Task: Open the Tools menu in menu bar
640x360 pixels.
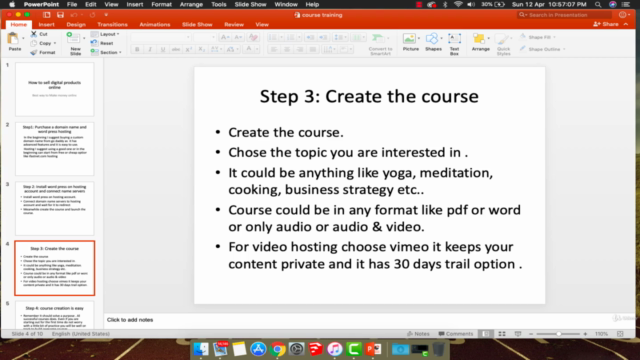Action: point(219,4)
